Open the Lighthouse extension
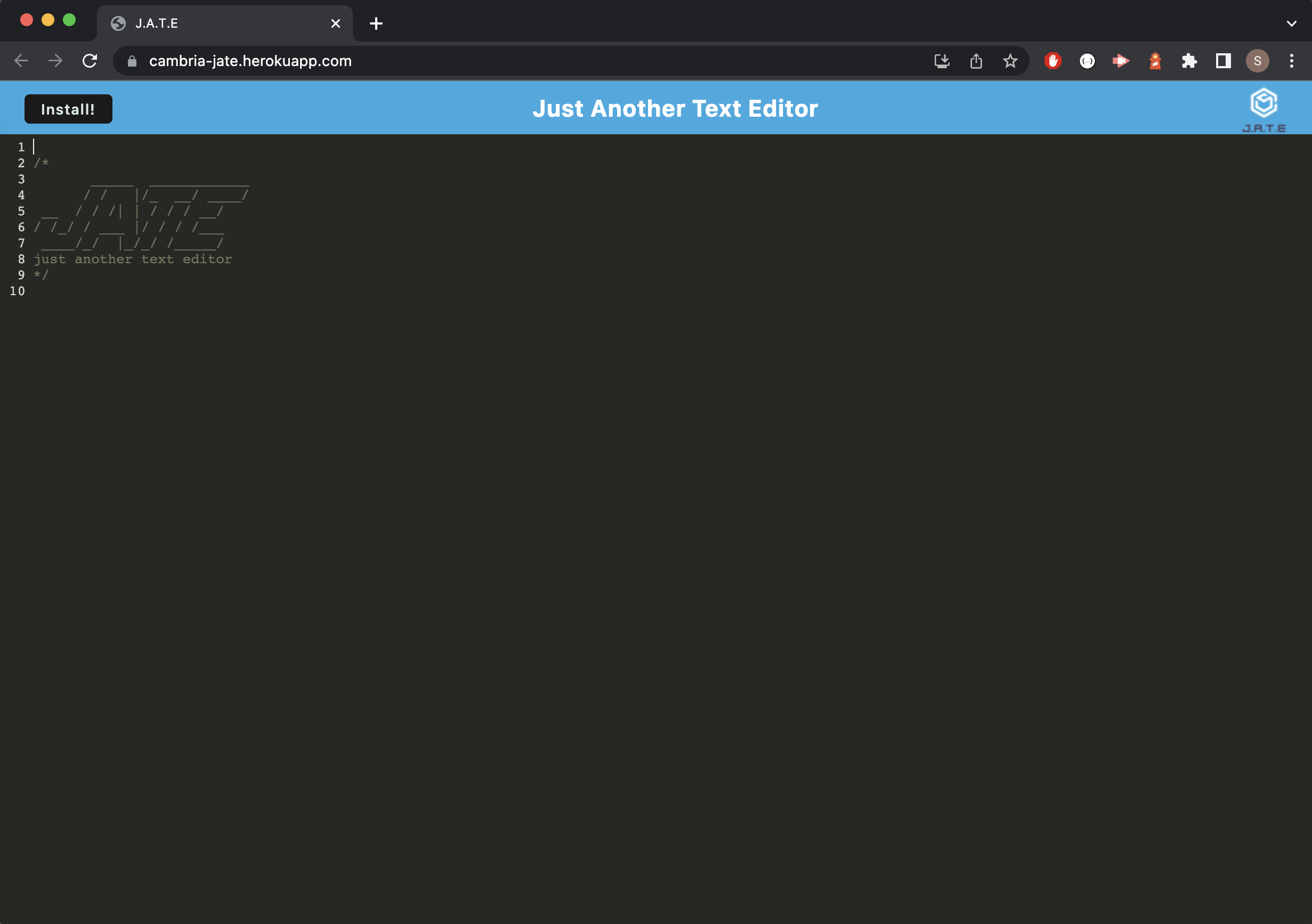1312x924 pixels. click(1154, 61)
